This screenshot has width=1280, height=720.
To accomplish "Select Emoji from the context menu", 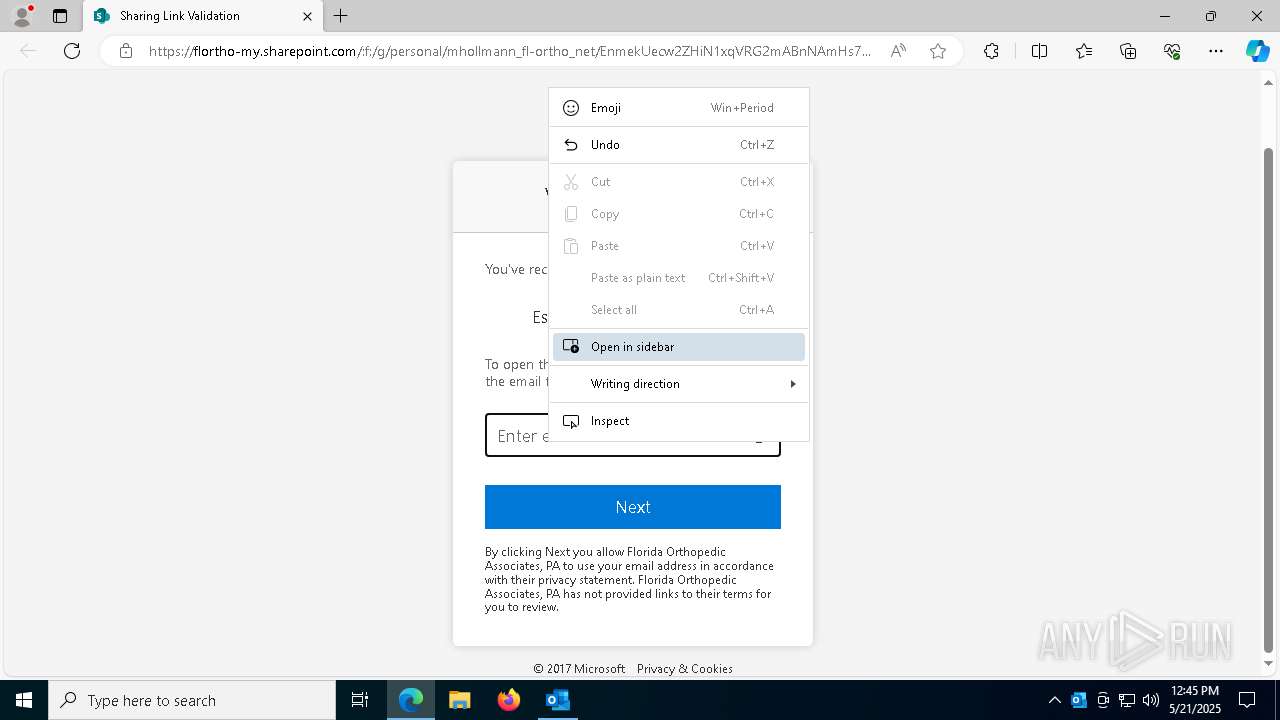I will tap(679, 108).
